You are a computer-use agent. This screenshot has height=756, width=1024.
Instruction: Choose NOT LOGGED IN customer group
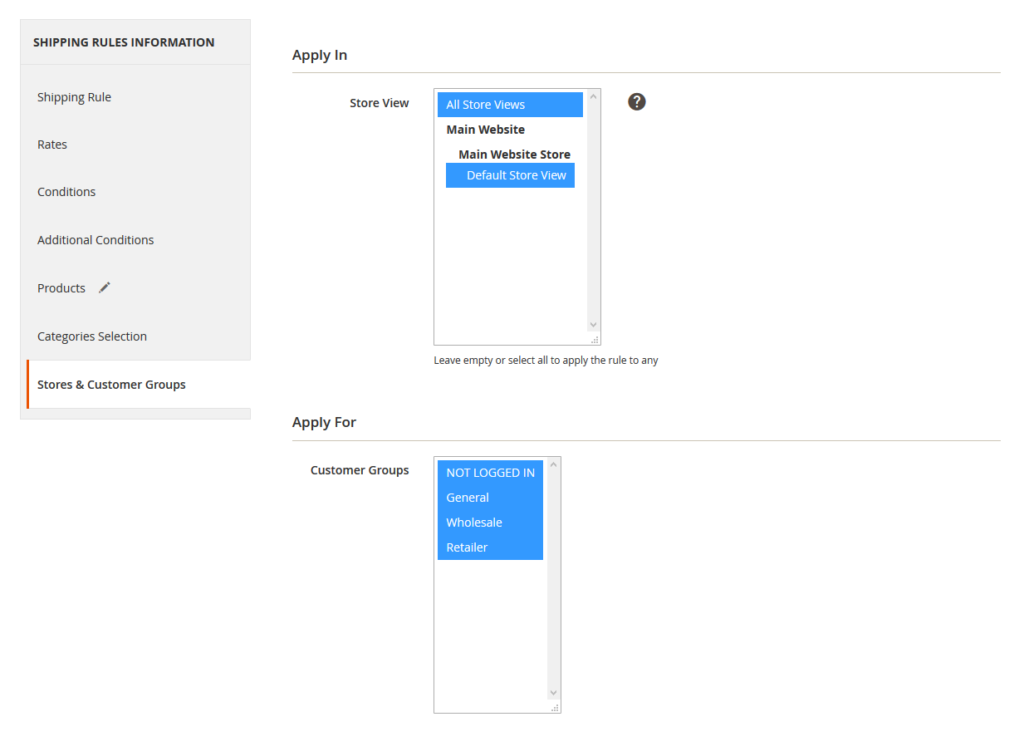click(x=490, y=473)
